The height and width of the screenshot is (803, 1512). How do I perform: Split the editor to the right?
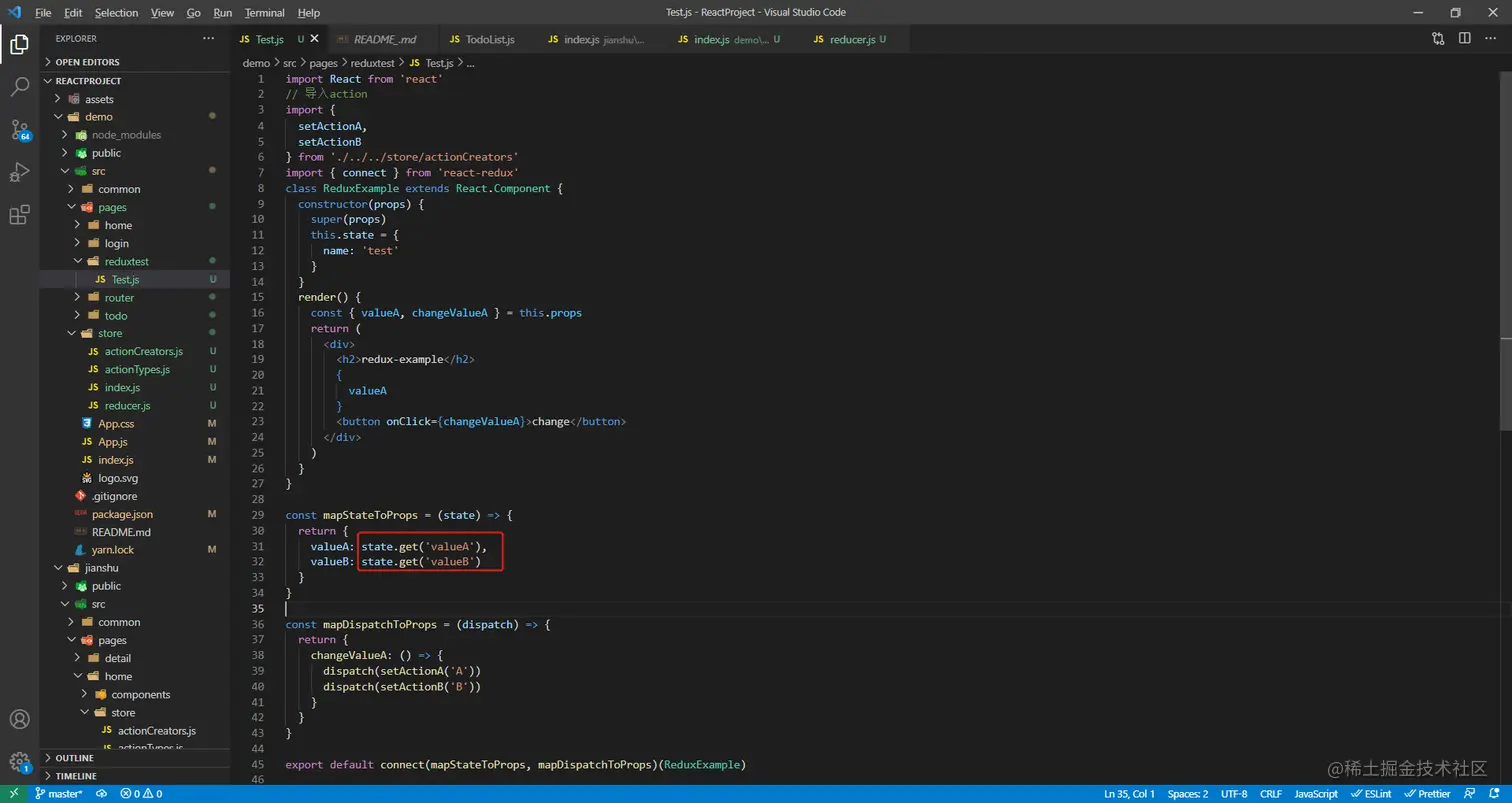(x=1464, y=39)
